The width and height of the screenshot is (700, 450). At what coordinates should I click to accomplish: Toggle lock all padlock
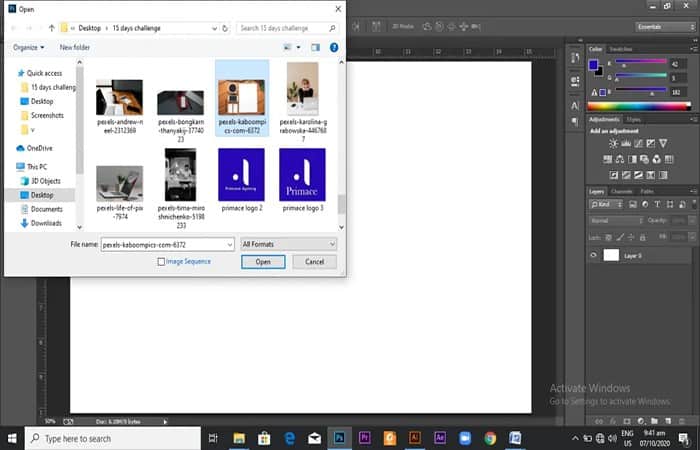pyautogui.click(x=642, y=238)
